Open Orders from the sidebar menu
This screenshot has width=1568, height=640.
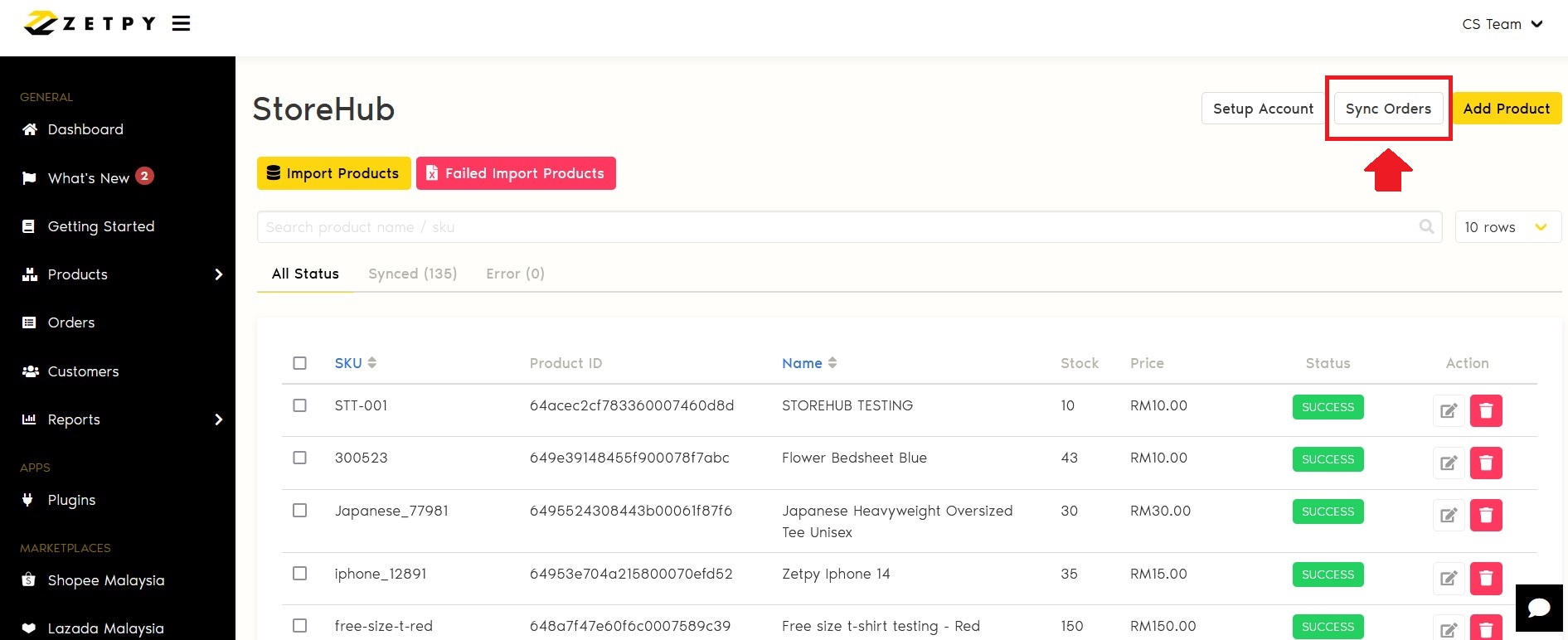[71, 322]
